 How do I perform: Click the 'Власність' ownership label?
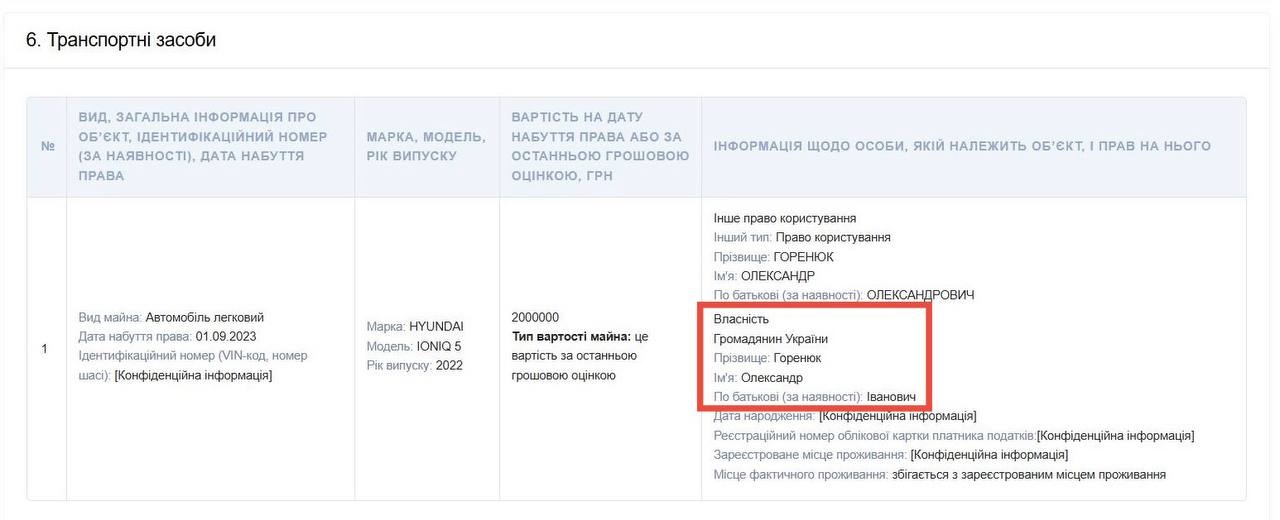point(741,319)
